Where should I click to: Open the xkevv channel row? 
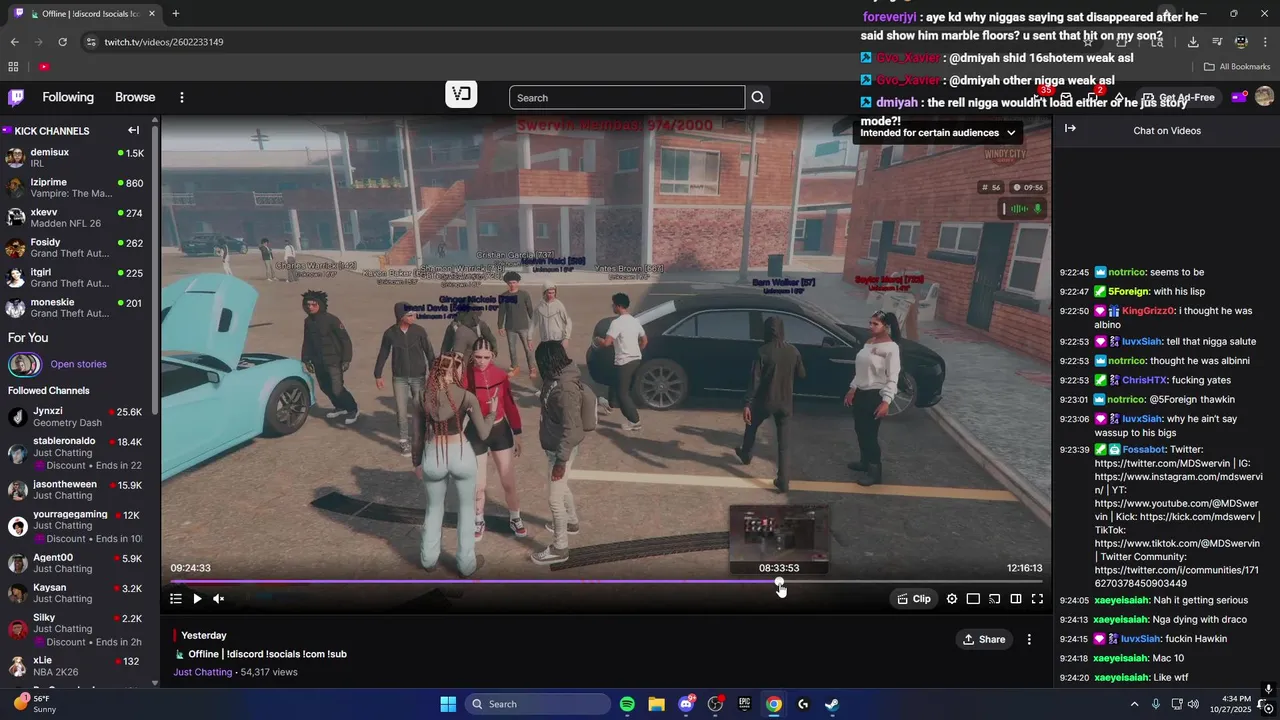pos(77,218)
